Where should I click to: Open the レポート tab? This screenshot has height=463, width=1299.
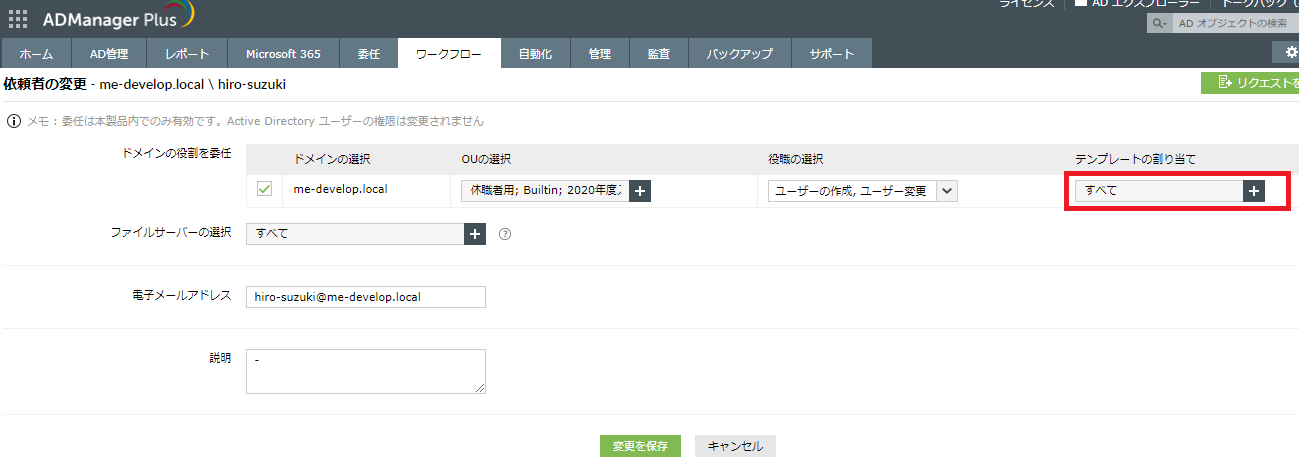point(188,54)
